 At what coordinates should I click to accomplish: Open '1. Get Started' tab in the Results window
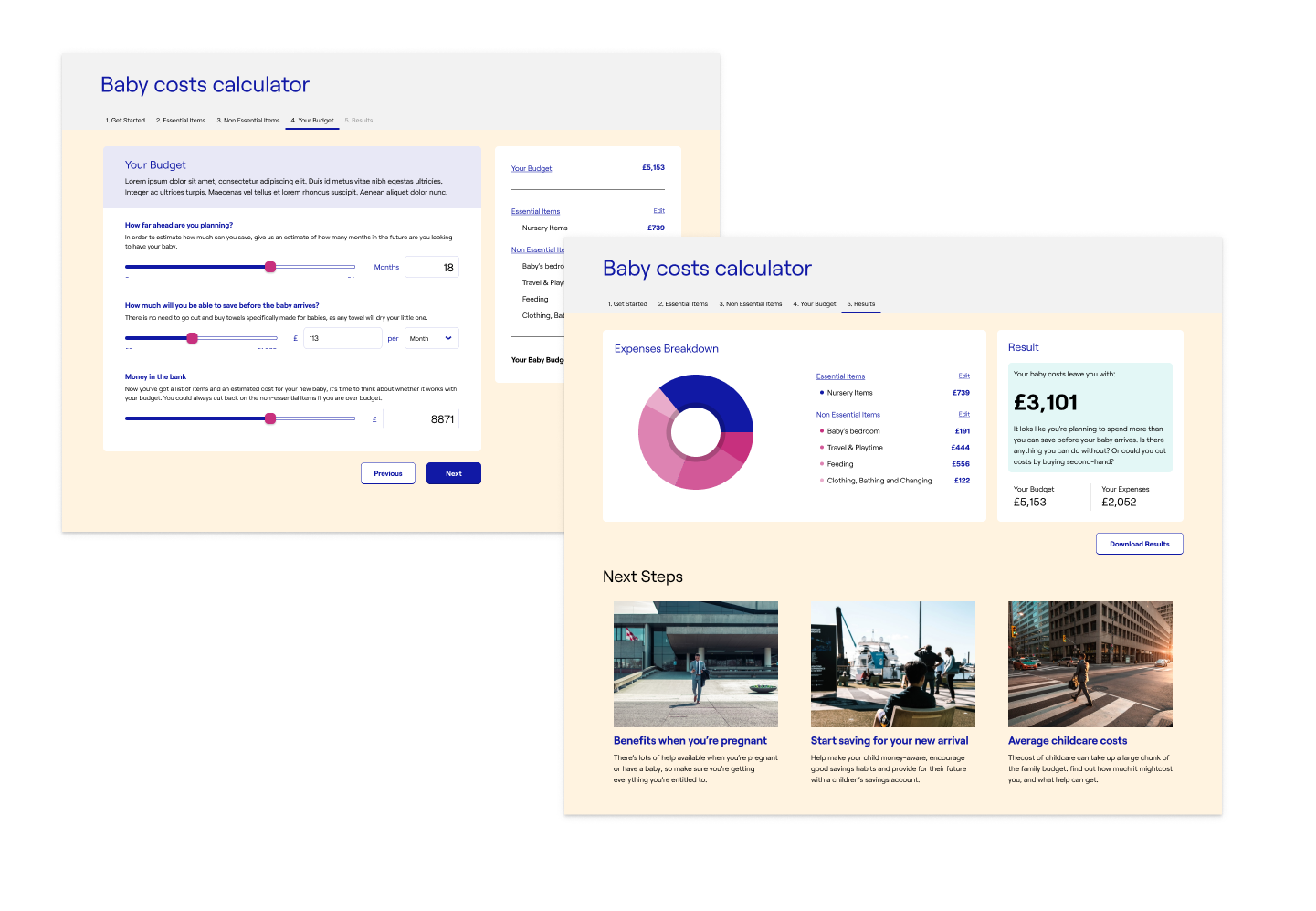pos(627,304)
